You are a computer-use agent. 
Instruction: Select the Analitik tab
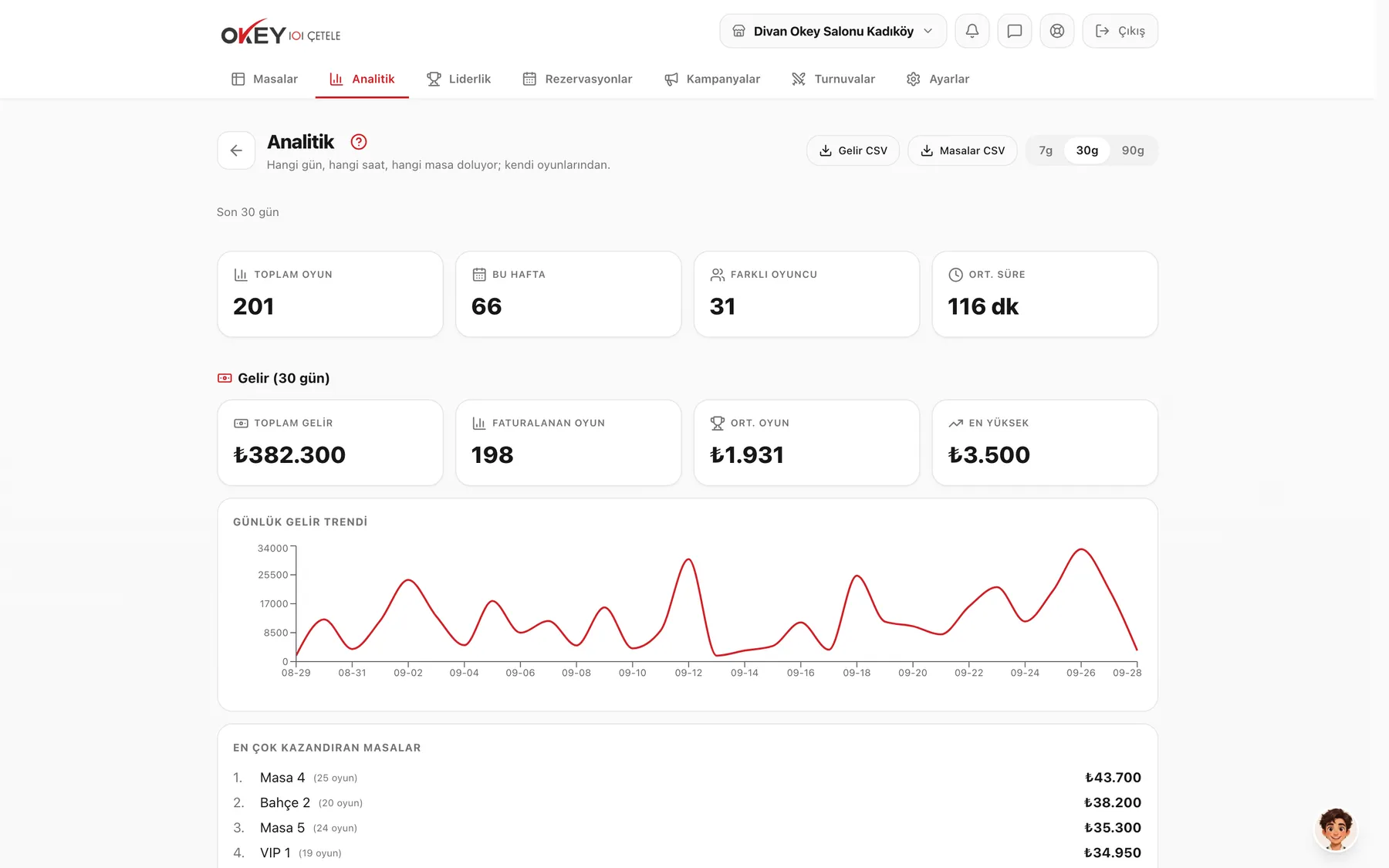[x=362, y=79]
